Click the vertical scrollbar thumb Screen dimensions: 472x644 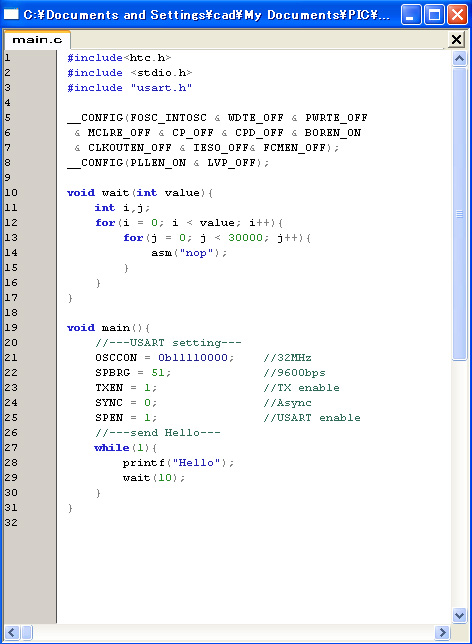(459, 214)
